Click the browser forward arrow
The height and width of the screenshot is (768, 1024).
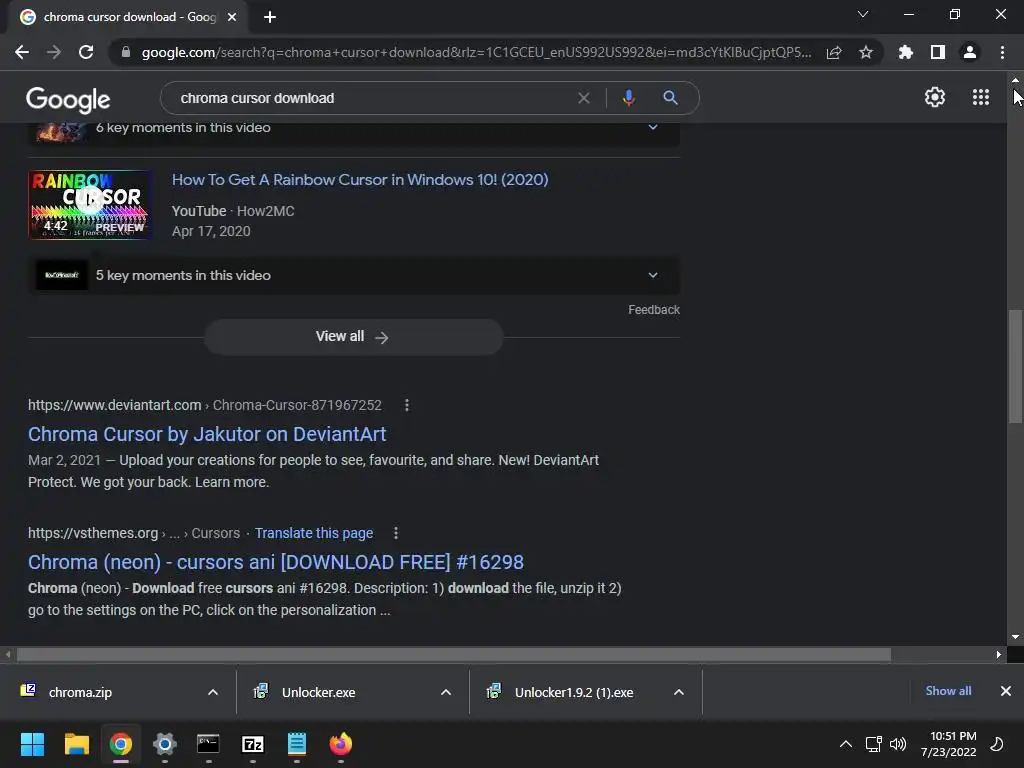[54, 52]
